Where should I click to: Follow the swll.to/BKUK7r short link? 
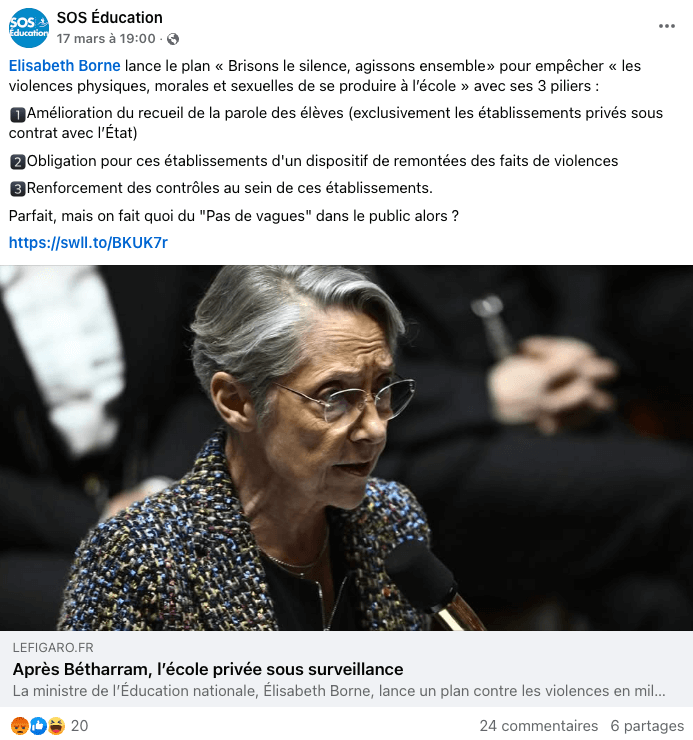[x=88, y=243]
